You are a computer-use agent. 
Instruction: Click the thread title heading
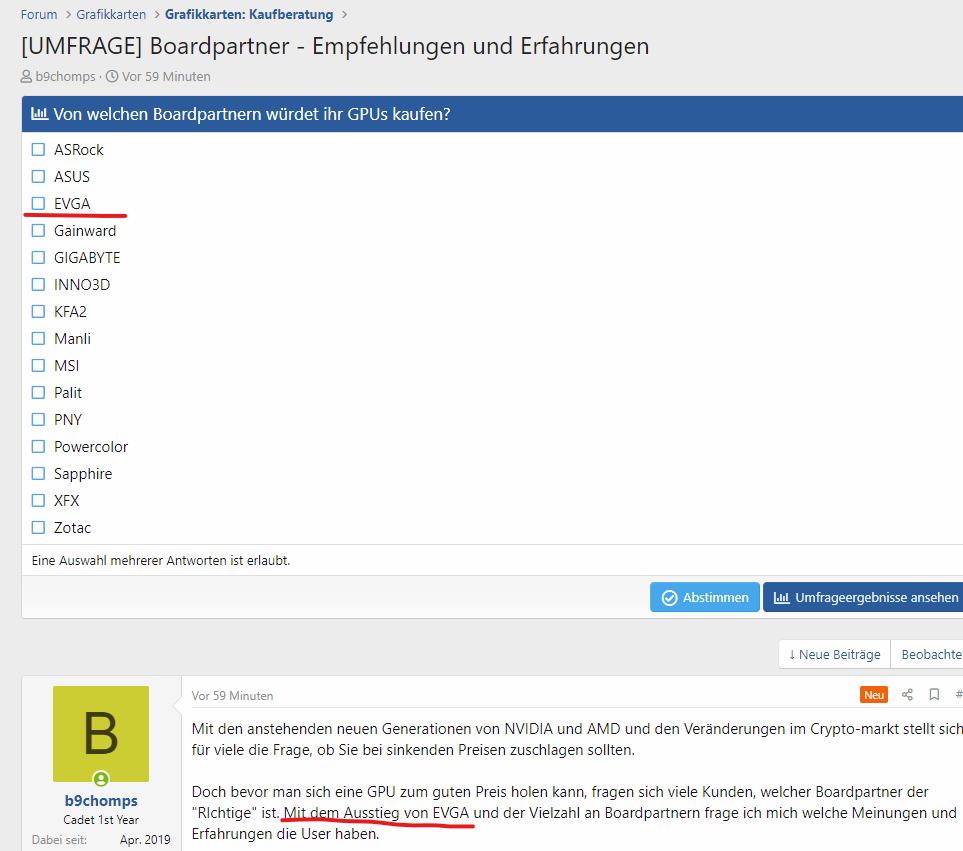pyautogui.click(x=335, y=47)
